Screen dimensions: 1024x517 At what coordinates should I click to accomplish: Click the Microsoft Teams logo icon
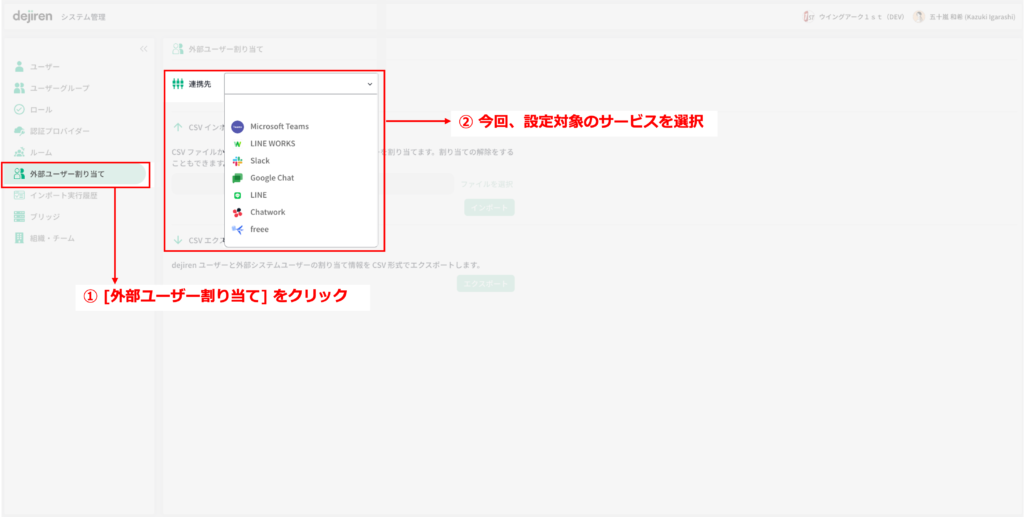pos(238,127)
